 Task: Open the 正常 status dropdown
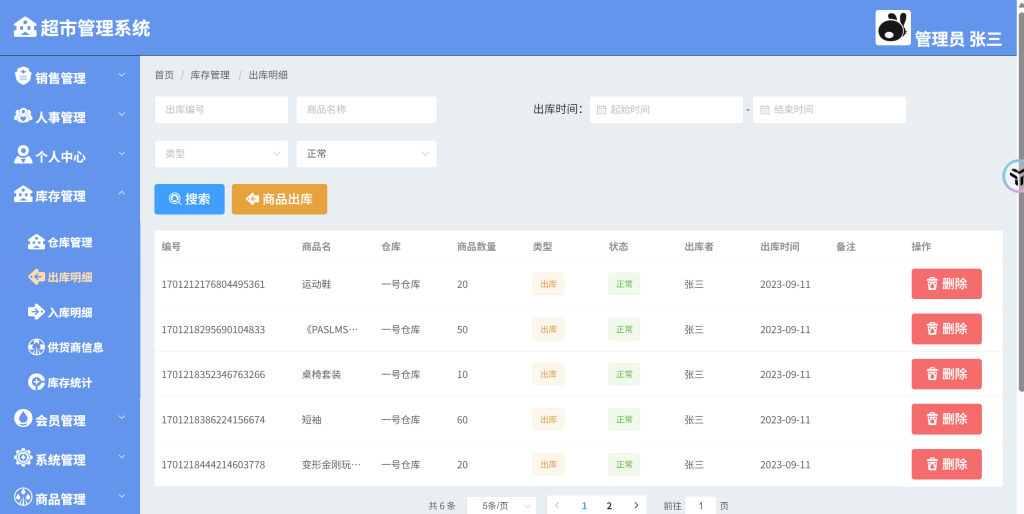pos(366,154)
